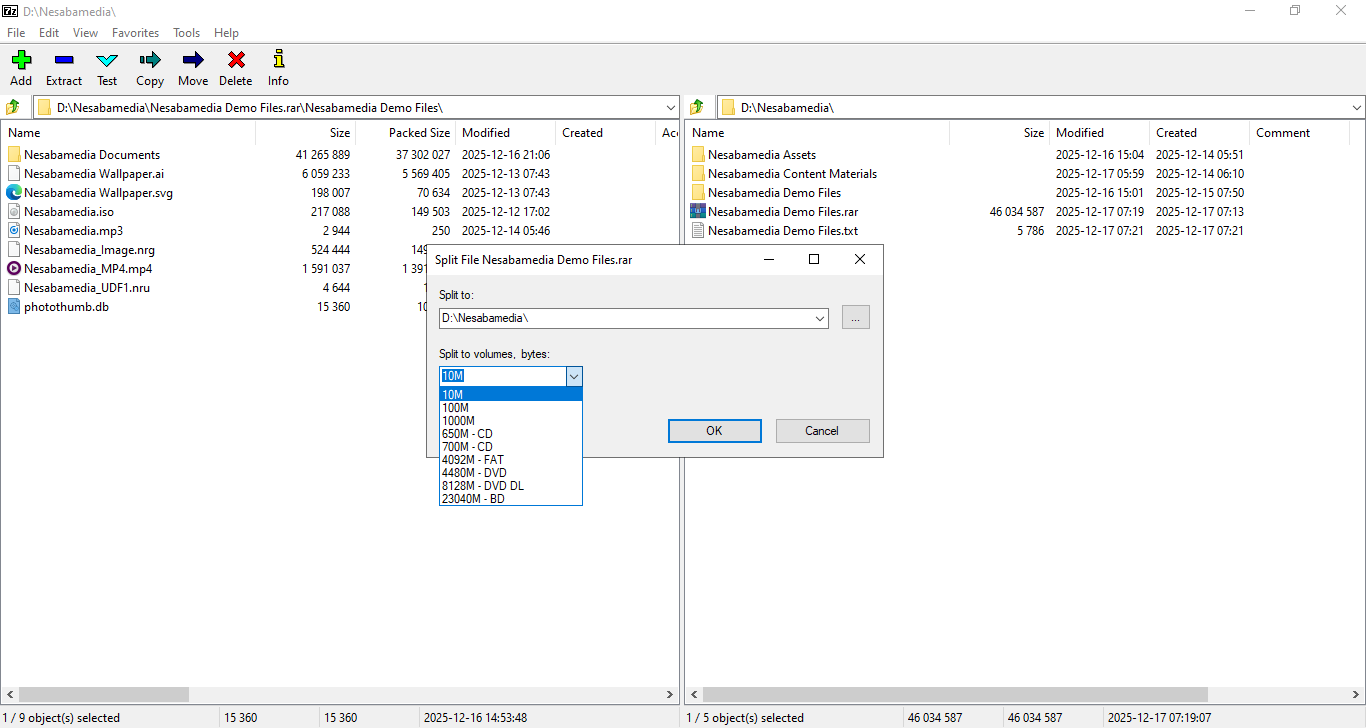Click left panel horizontal scrollbar

[x=104, y=694]
